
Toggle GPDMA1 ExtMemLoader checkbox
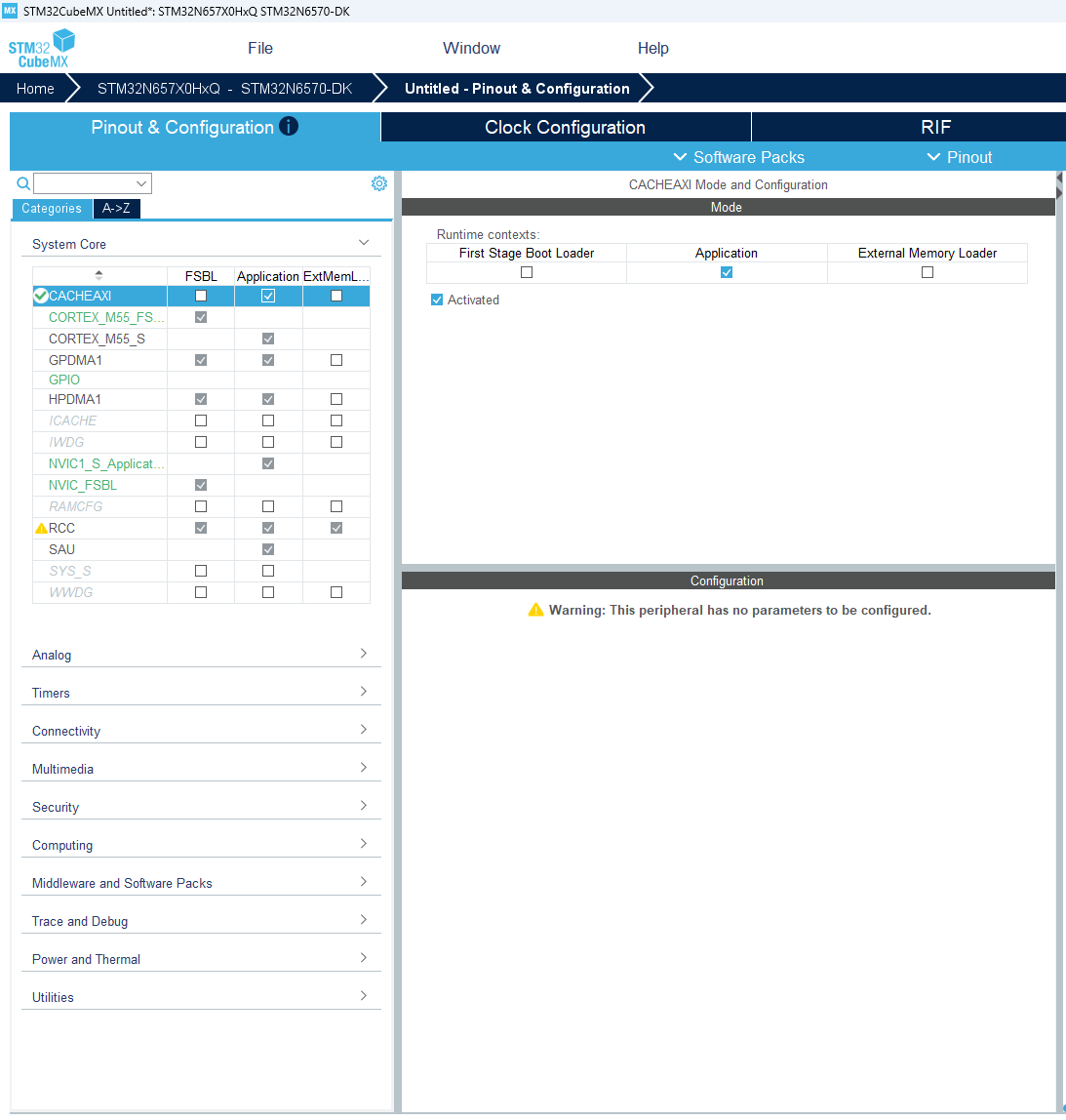coord(336,360)
